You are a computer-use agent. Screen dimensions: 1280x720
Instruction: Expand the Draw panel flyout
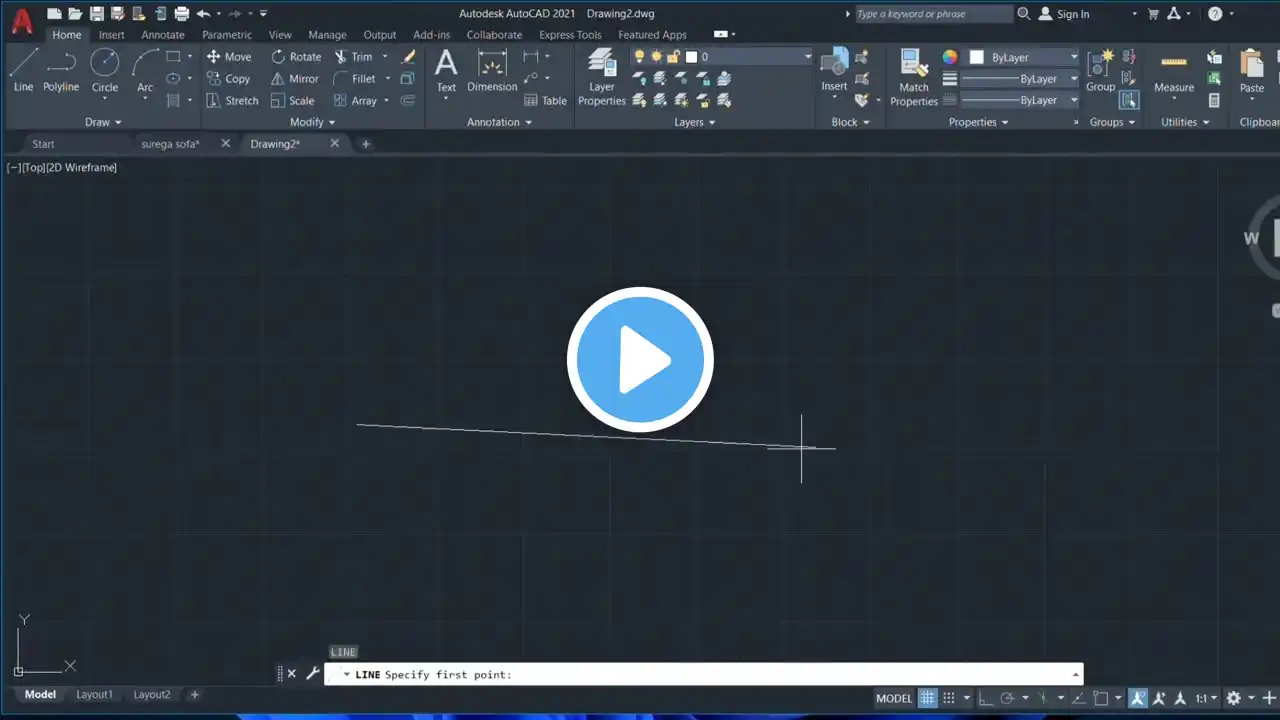click(103, 122)
